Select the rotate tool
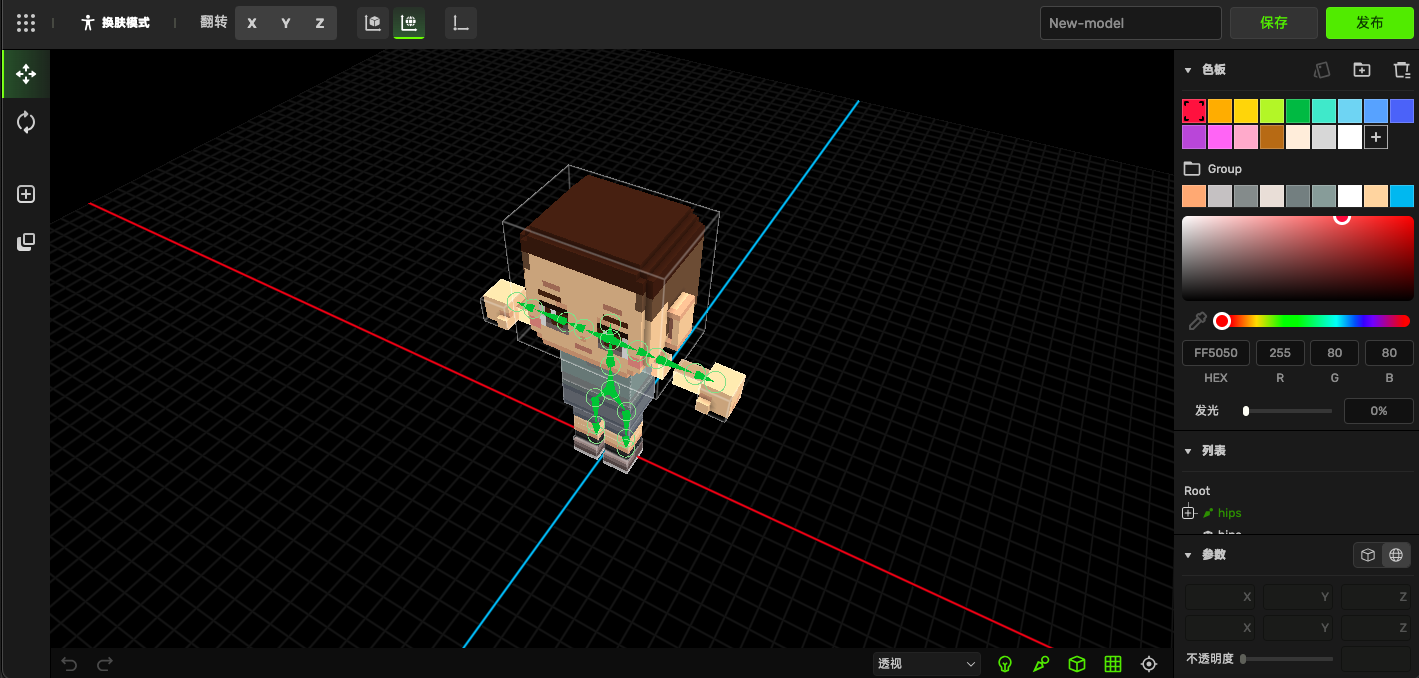The width and height of the screenshot is (1419, 678). click(26, 122)
